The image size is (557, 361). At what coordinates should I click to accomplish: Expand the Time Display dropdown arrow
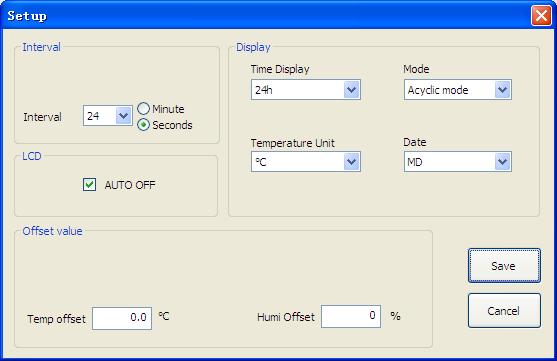(x=352, y=90)
